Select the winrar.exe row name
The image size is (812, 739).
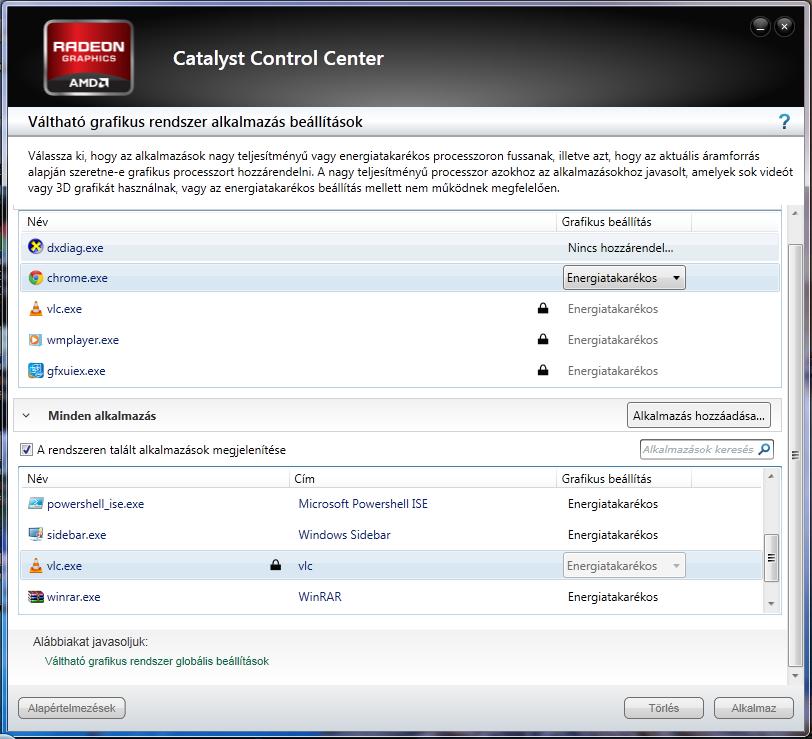74,597
